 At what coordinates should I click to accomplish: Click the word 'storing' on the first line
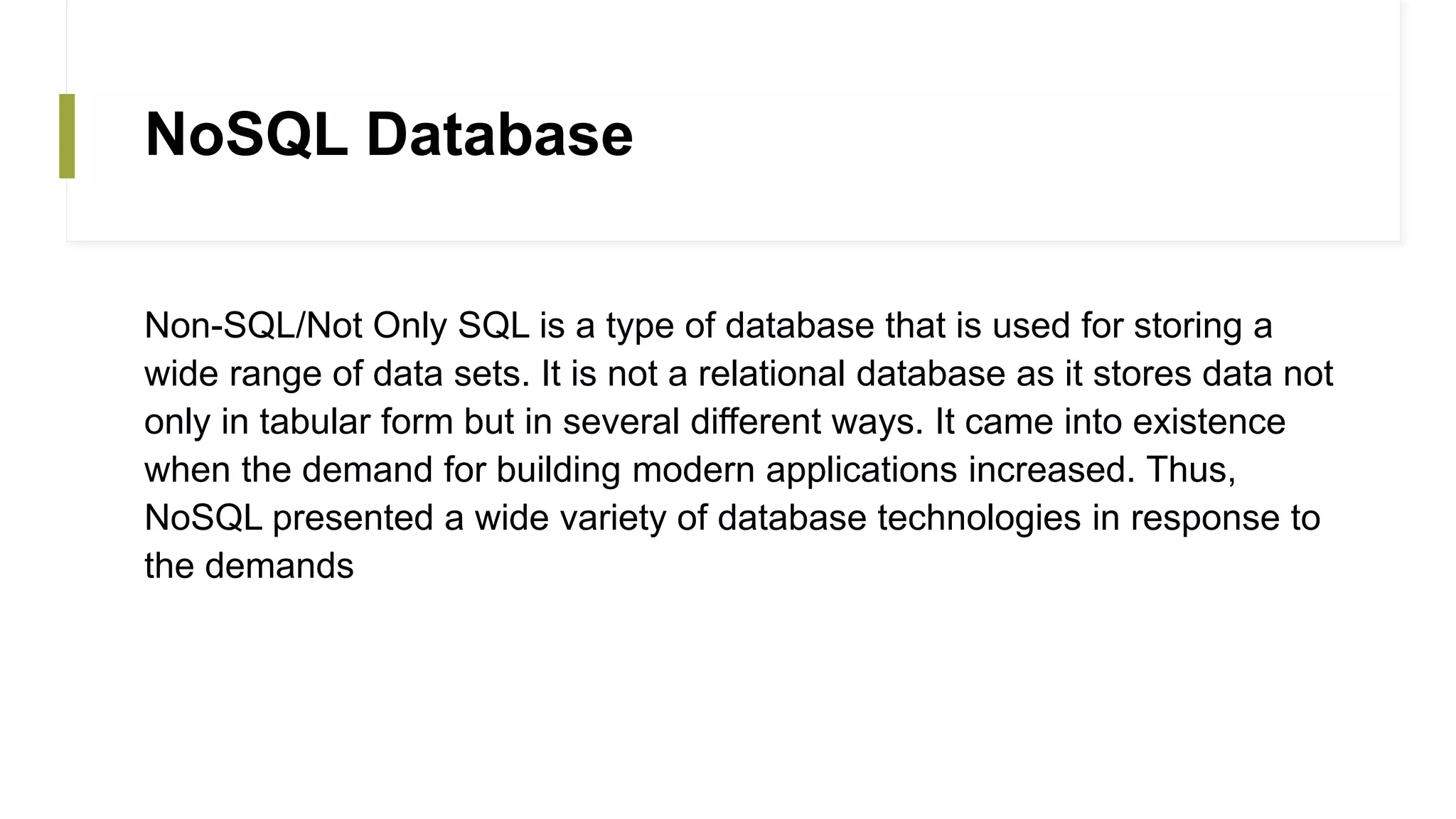coord(1187,327)
